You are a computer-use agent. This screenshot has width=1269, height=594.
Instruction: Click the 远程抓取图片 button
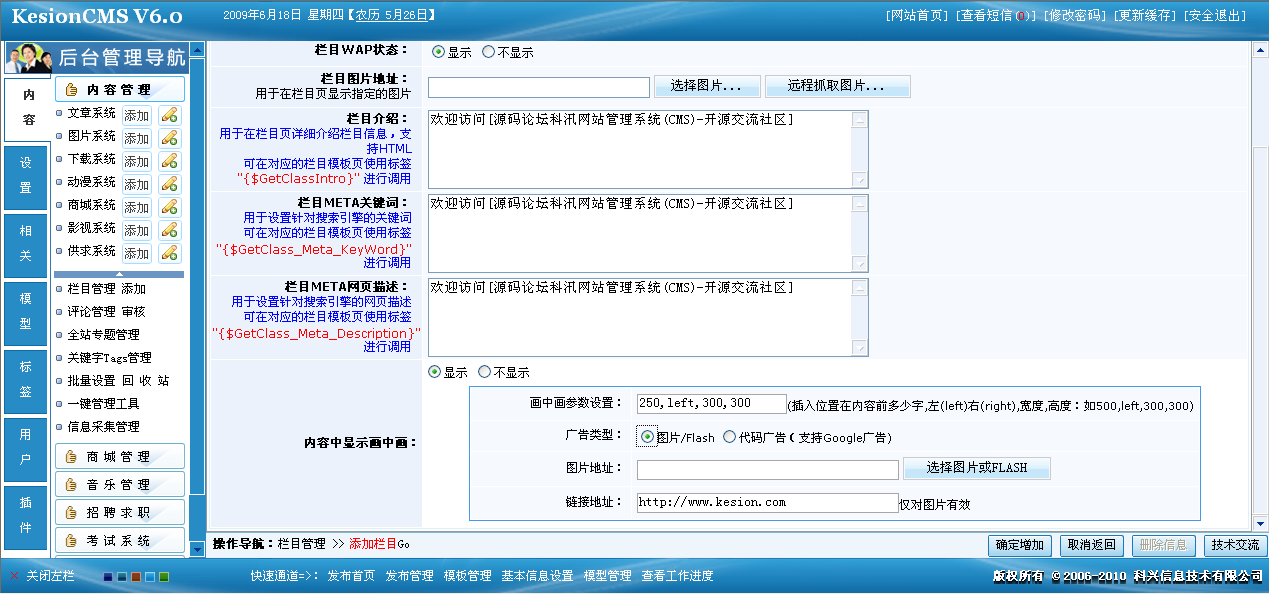[x=837, y=87]
